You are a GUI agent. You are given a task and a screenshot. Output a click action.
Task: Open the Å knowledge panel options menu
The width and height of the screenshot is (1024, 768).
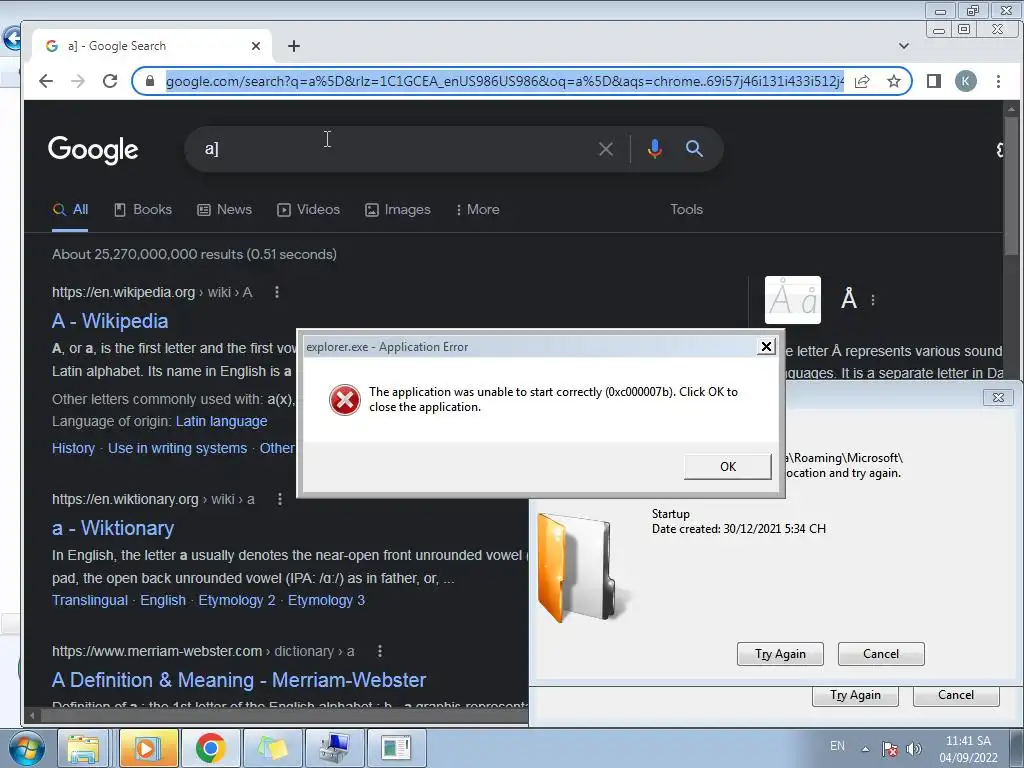(x=873, y=300)
